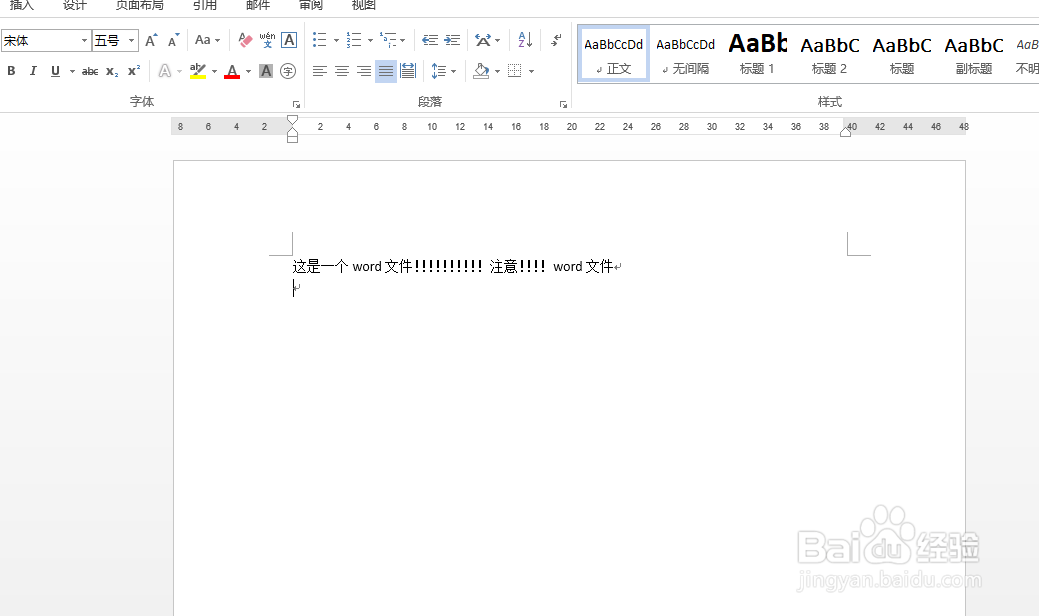Open the 插入 ribbon tab

[x=22, y=5]
